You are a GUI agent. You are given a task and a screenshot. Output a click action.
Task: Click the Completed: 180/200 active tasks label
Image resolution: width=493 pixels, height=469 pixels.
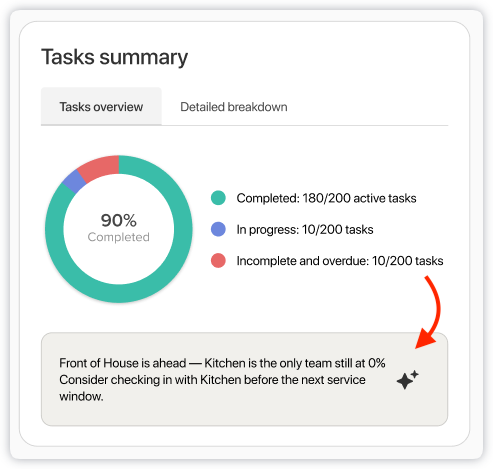click(x=326, y=198)
